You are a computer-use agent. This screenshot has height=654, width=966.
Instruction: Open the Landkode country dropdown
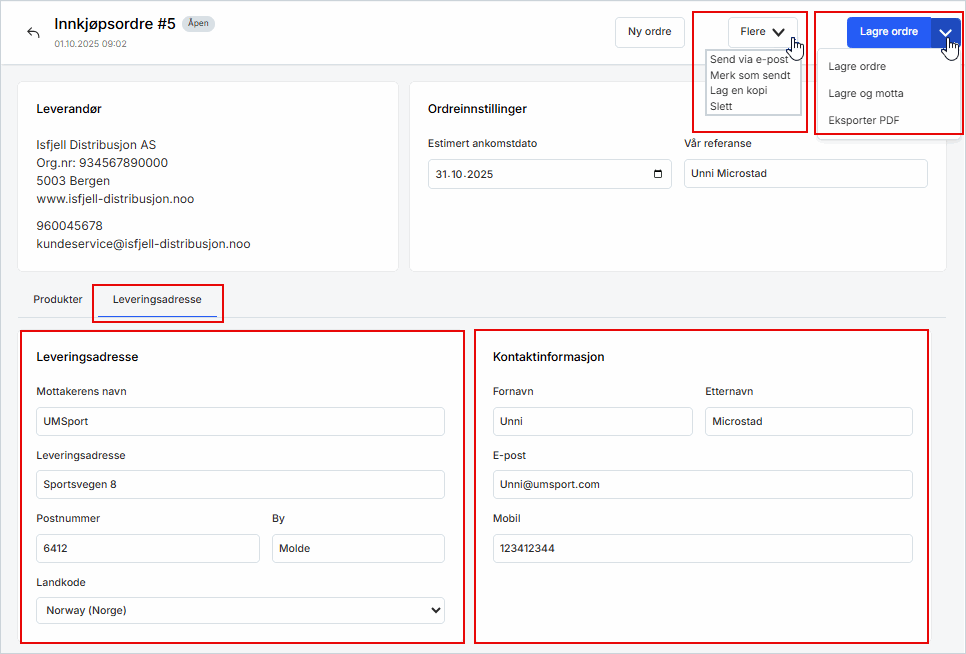240,610
